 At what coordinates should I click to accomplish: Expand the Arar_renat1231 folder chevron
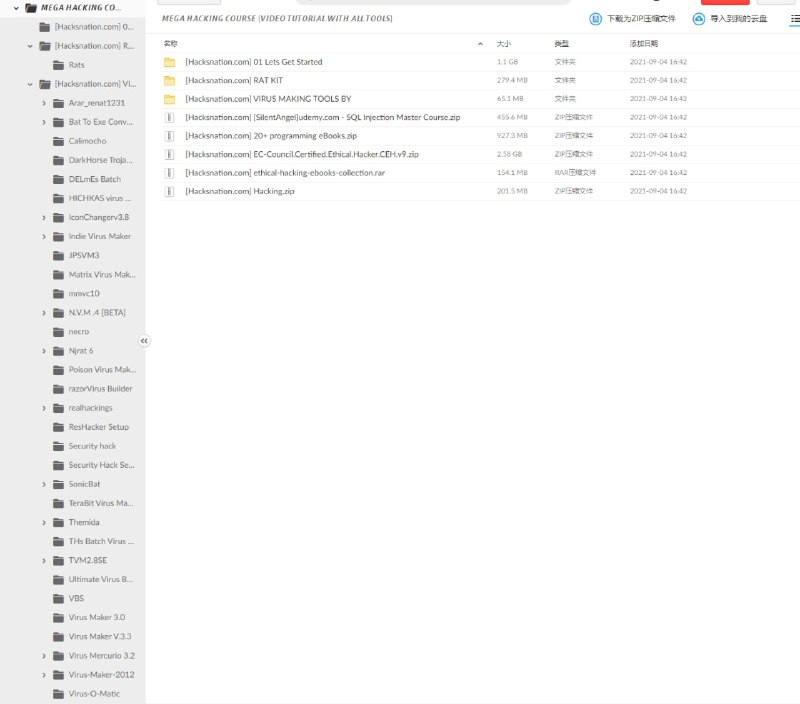45,103
